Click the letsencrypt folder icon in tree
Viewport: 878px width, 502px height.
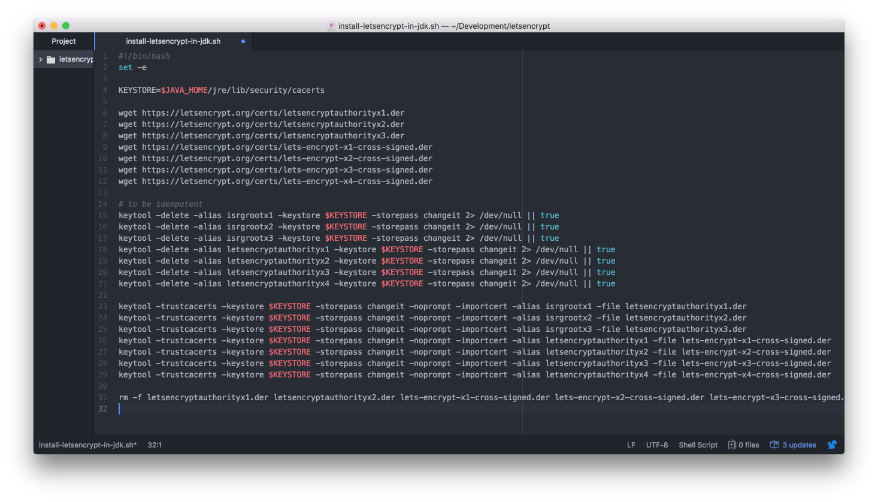[51, 60]
